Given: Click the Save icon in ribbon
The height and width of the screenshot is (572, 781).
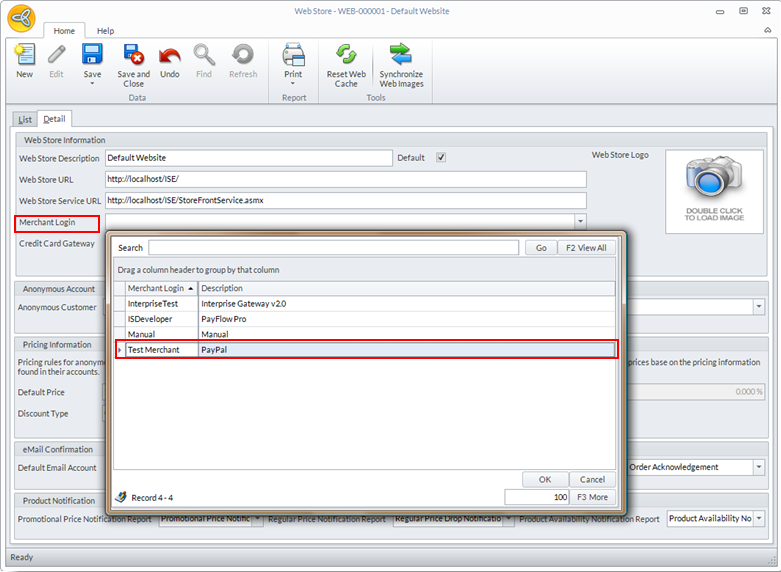Looking at the screenshot, I should pyautogui.click(x=92, y=55).
